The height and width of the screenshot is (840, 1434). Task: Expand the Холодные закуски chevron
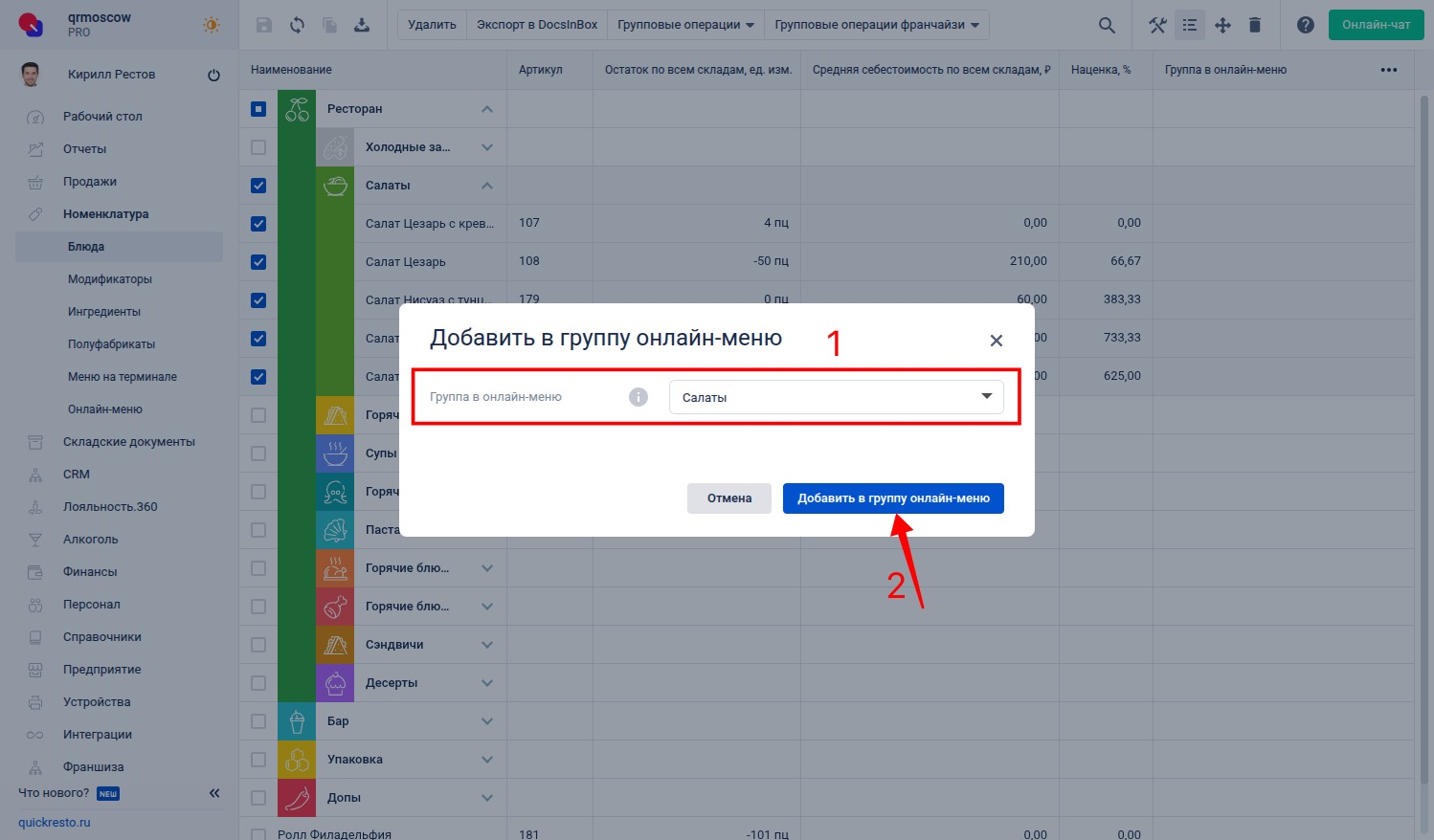coord(487,147)
